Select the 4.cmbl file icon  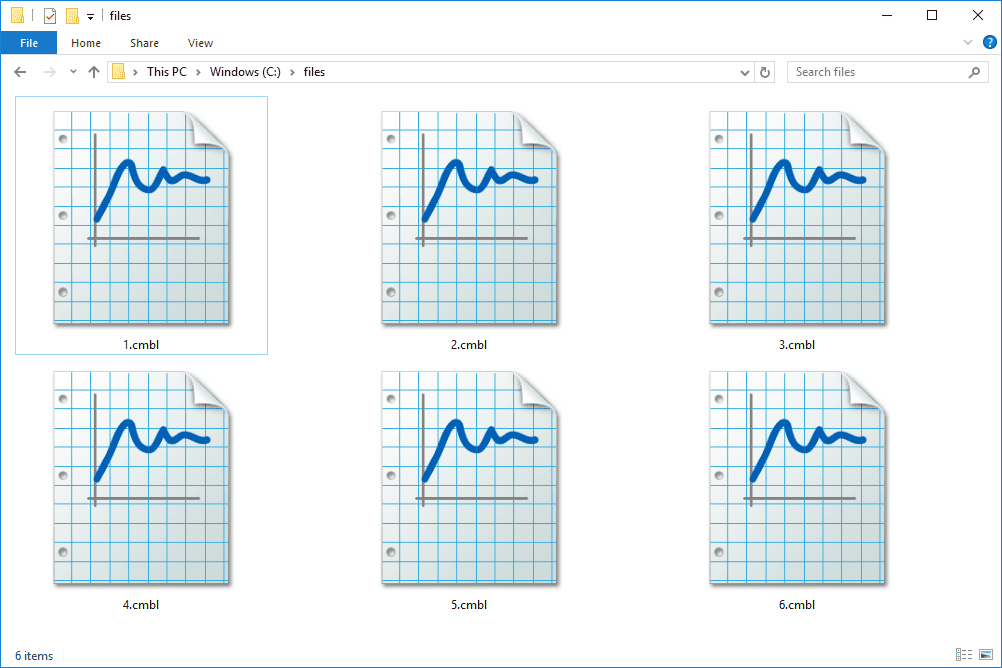[141, 478]
